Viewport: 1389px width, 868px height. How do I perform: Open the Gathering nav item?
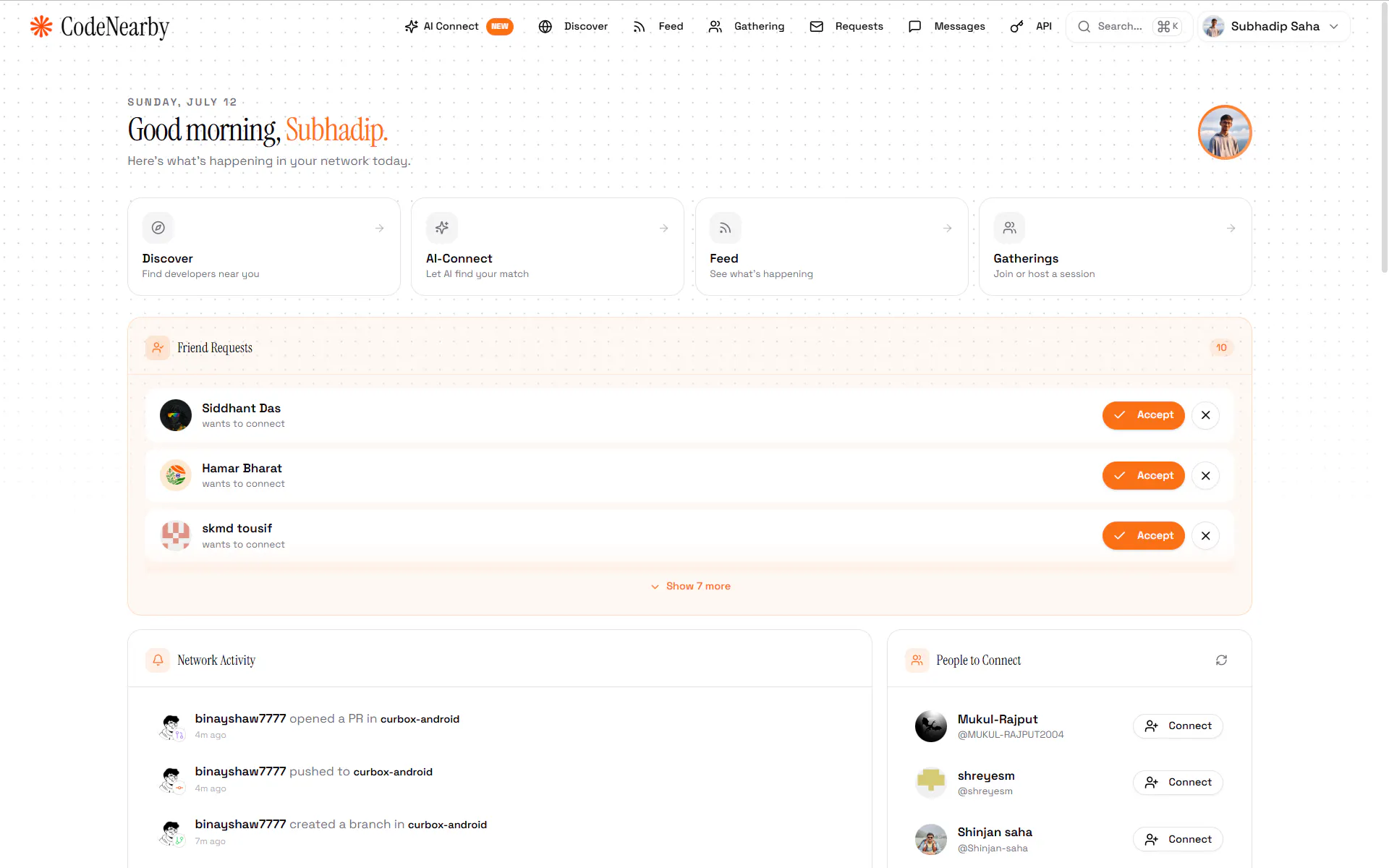746,27
